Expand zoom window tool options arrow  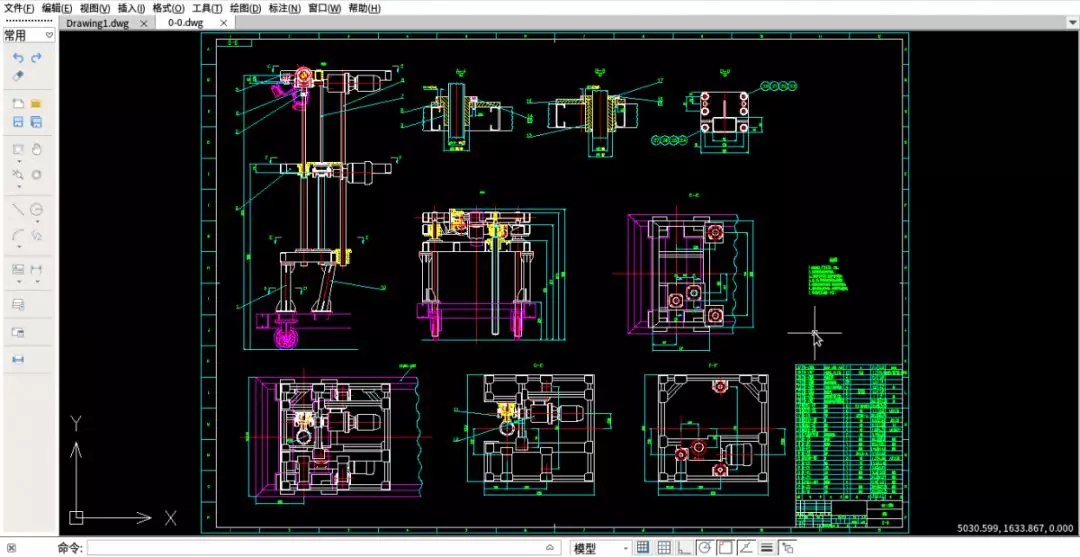(19, 161)
